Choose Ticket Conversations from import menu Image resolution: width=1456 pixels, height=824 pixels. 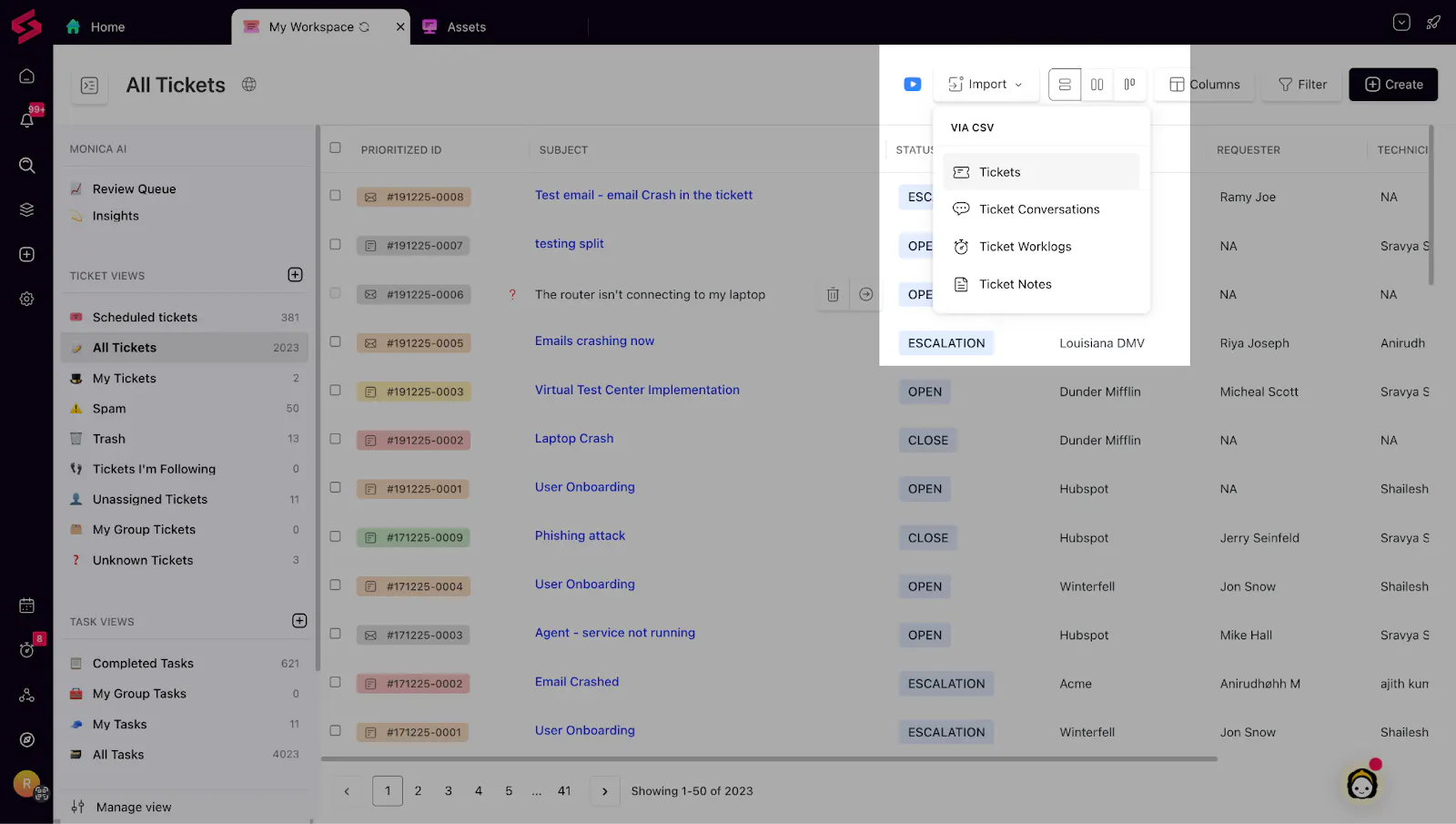(x=1038, y=209)
